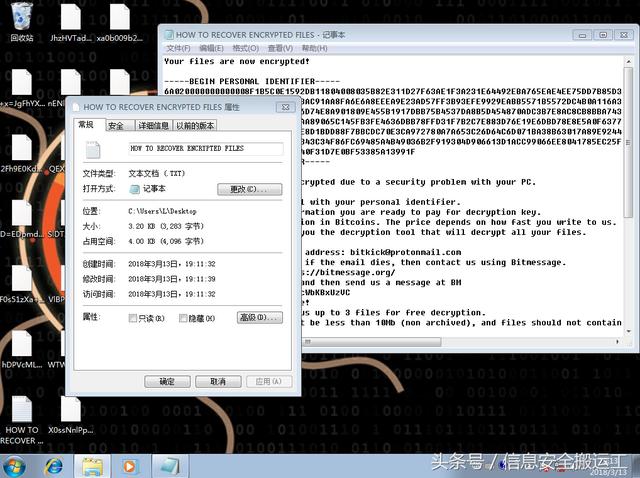This screenshot has height=478, width=640.
Task: Click location path C:\Users\L\Desktop text
Action: coord(162,211)
